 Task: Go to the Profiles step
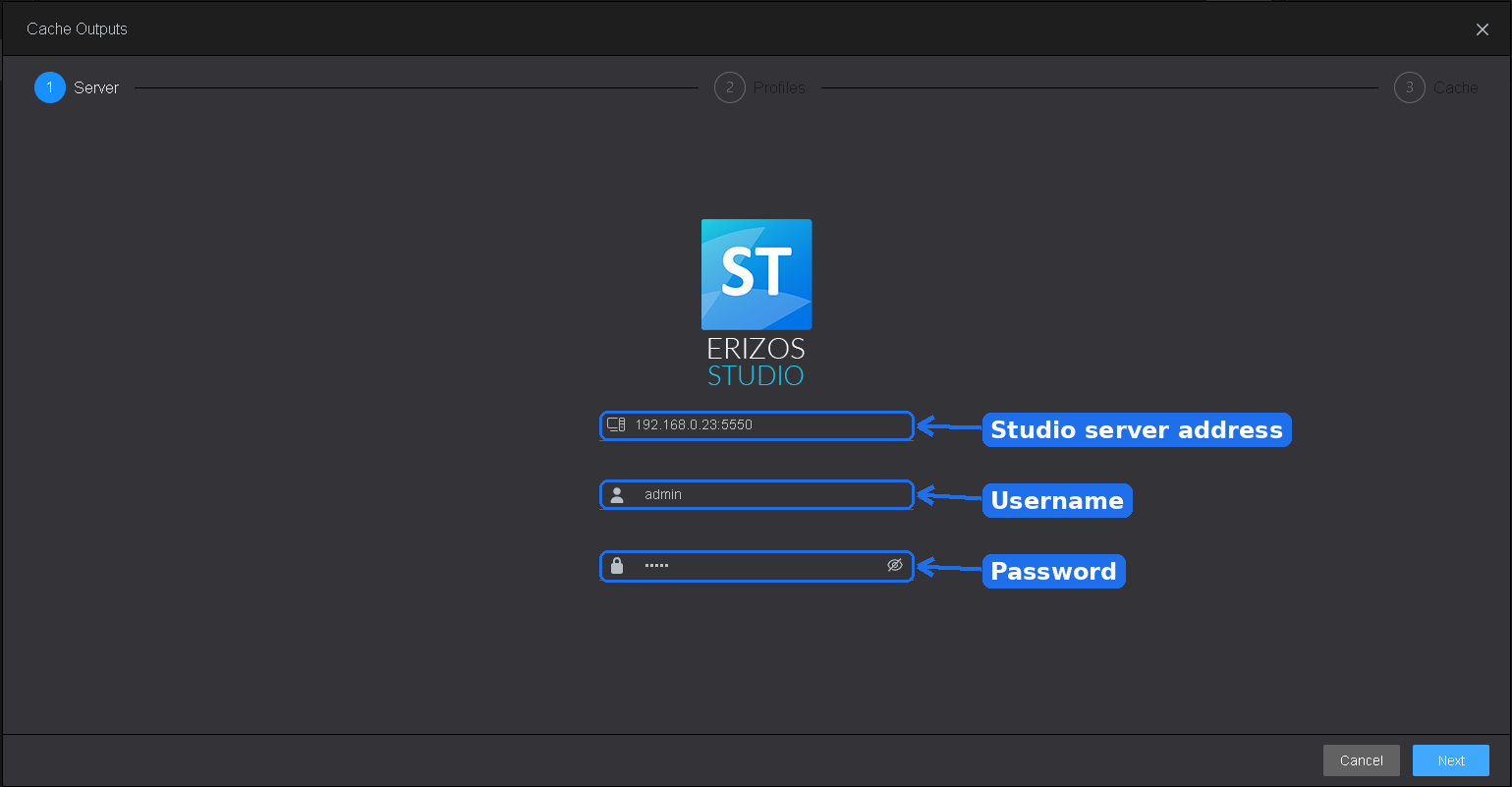(760, 87)
